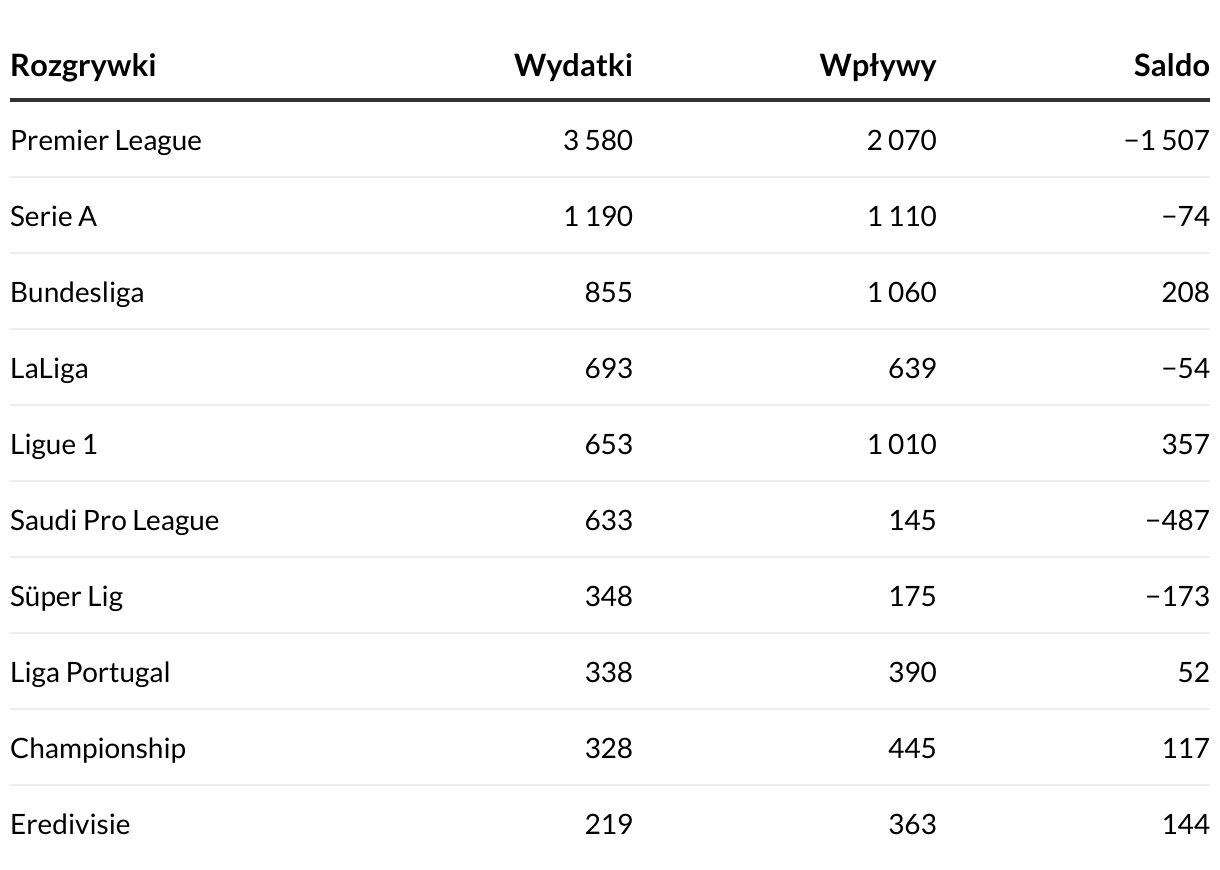The width and height of the screenshot is (1220, 870).
Task: Select Ligue 1 balance value 357
Action: tap(1185, 444)
